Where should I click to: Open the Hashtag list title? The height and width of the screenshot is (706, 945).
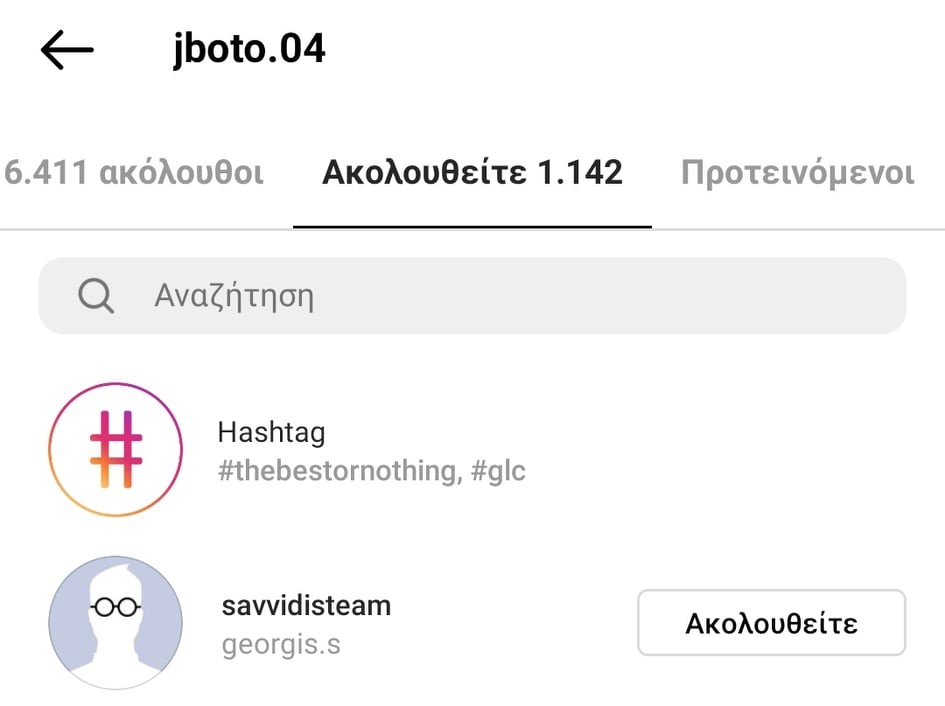(x=271, y=433)
